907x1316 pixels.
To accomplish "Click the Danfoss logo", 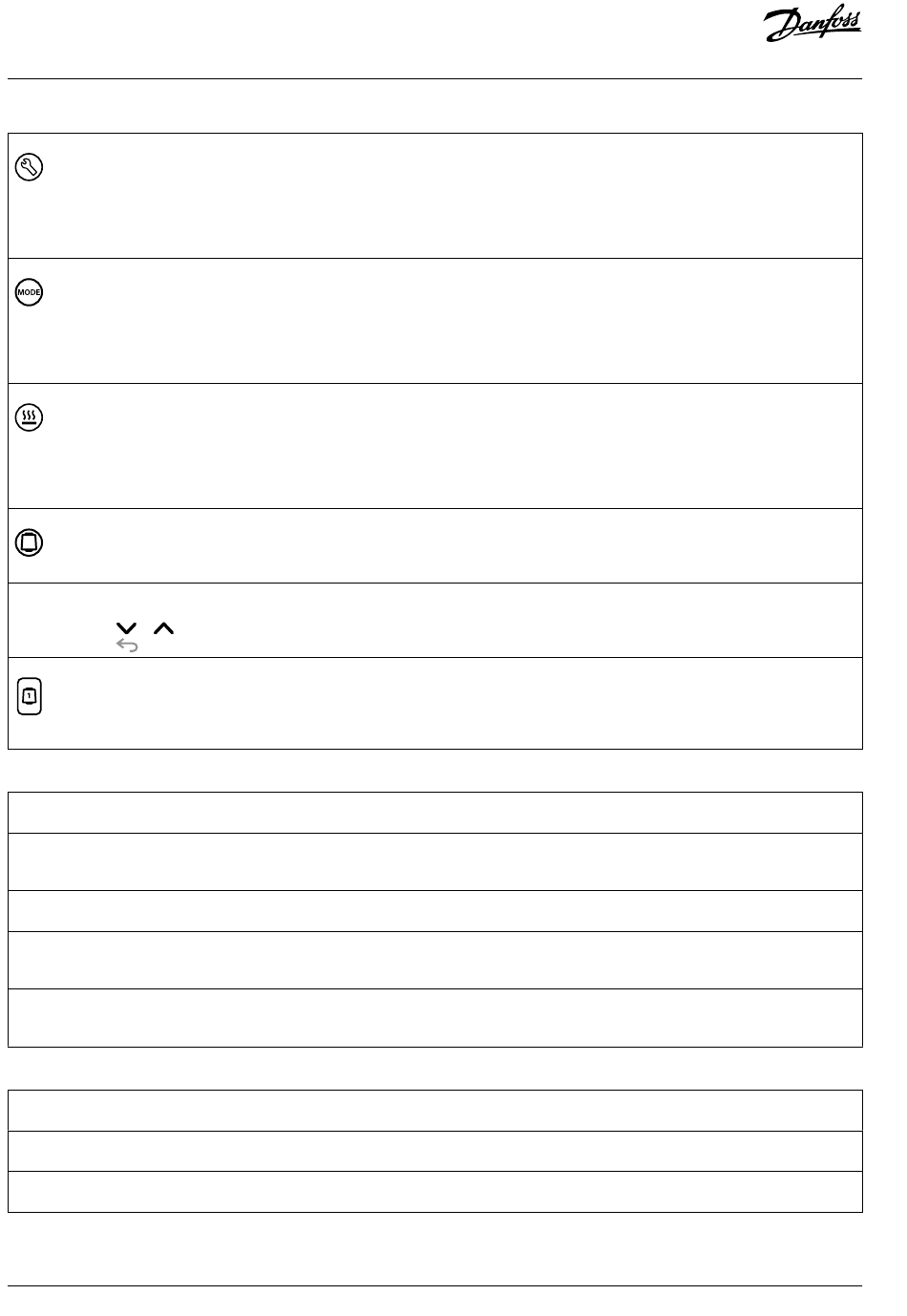I will click(x=812, y=27).
